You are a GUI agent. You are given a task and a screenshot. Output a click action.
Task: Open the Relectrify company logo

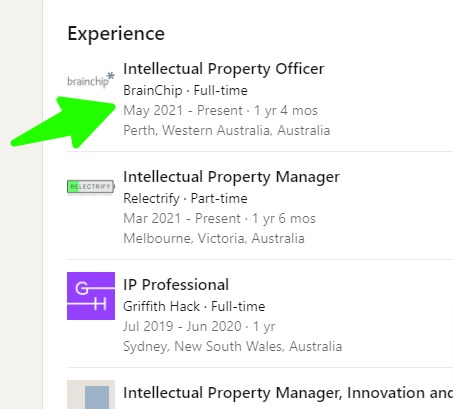tap(91, 187)
